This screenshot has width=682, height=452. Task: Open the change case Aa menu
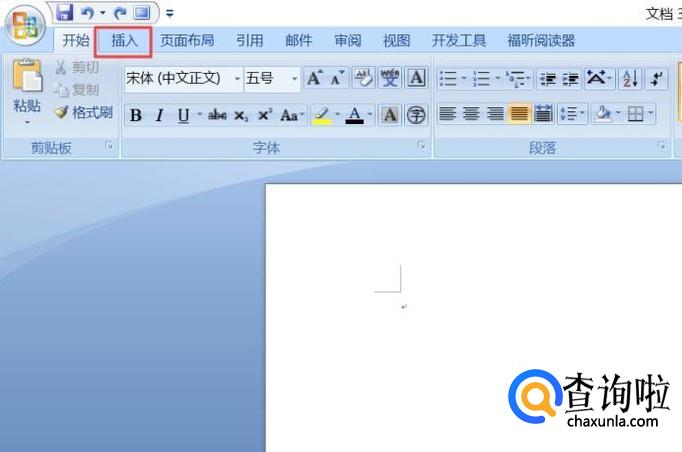tap(292, 115)
